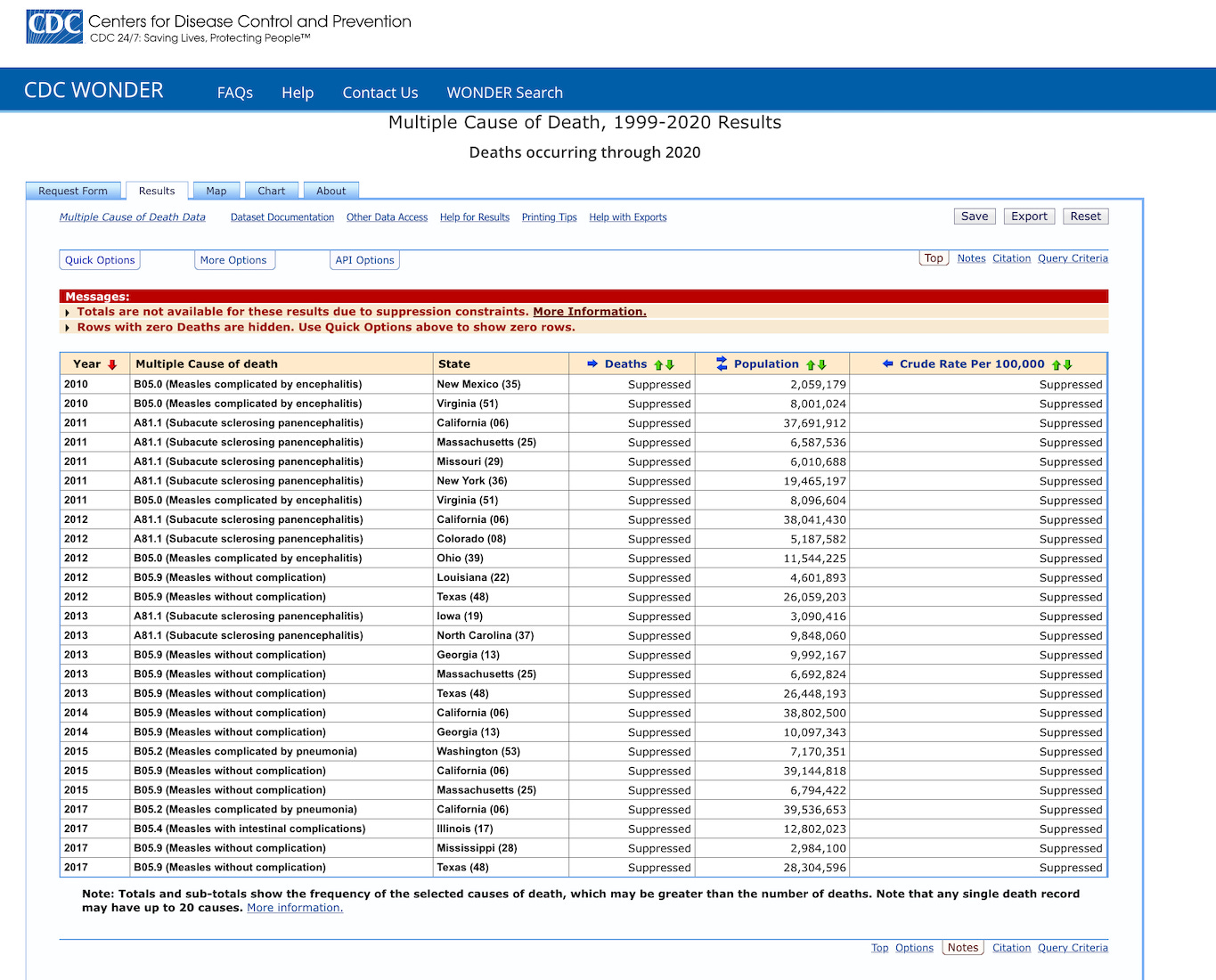
Task: Jump to Query Criteria via the upper link
Action: point(1073,258)
